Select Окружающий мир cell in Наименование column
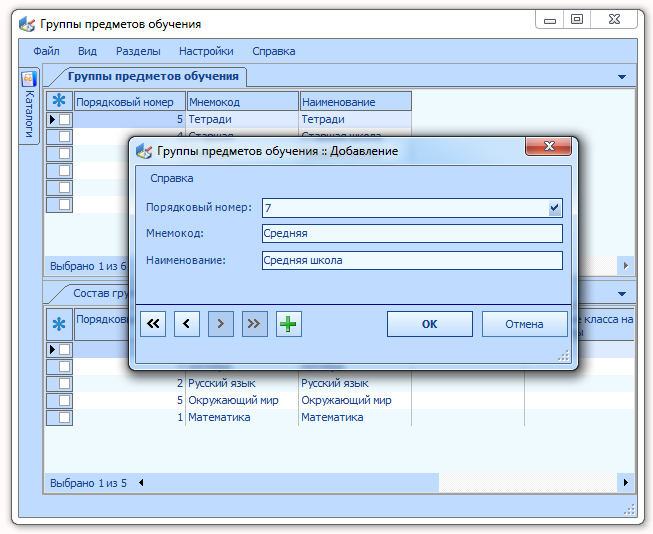The image size is (653, 534). coord(356,400)
